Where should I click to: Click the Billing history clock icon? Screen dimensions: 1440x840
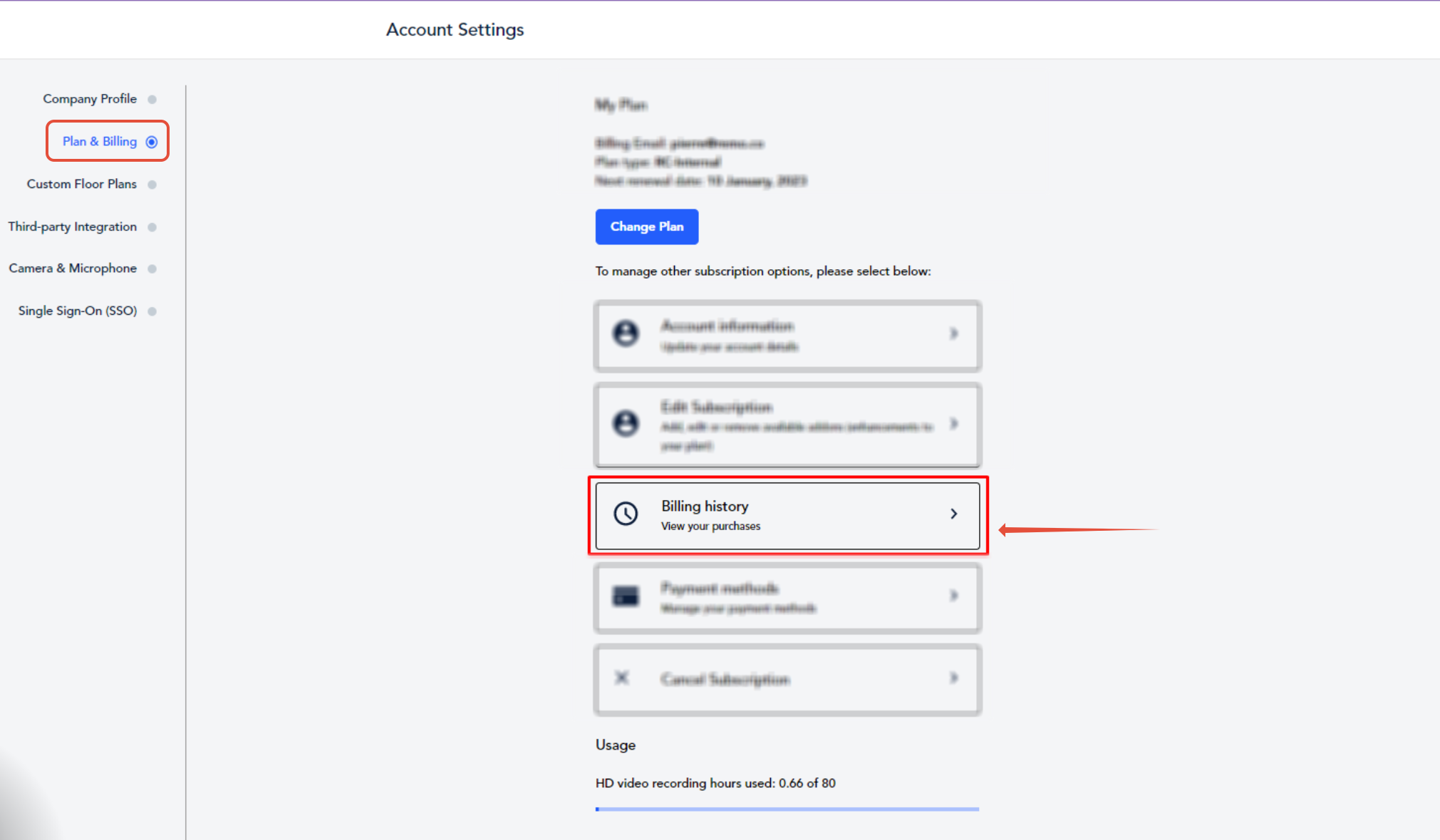pyautogui.click(x=626, y=514)
